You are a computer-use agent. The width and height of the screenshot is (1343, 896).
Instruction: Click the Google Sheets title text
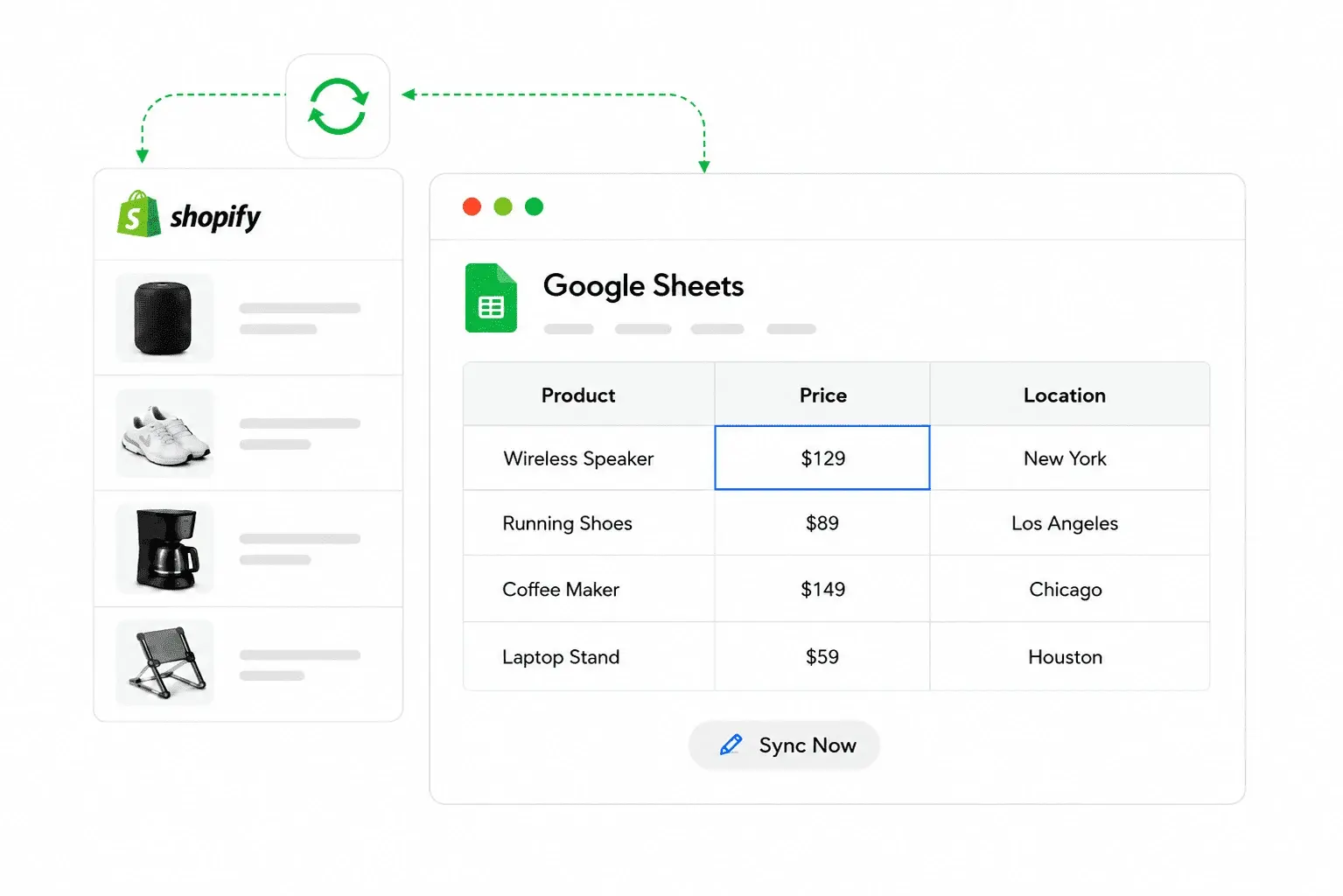coord(643,286)
